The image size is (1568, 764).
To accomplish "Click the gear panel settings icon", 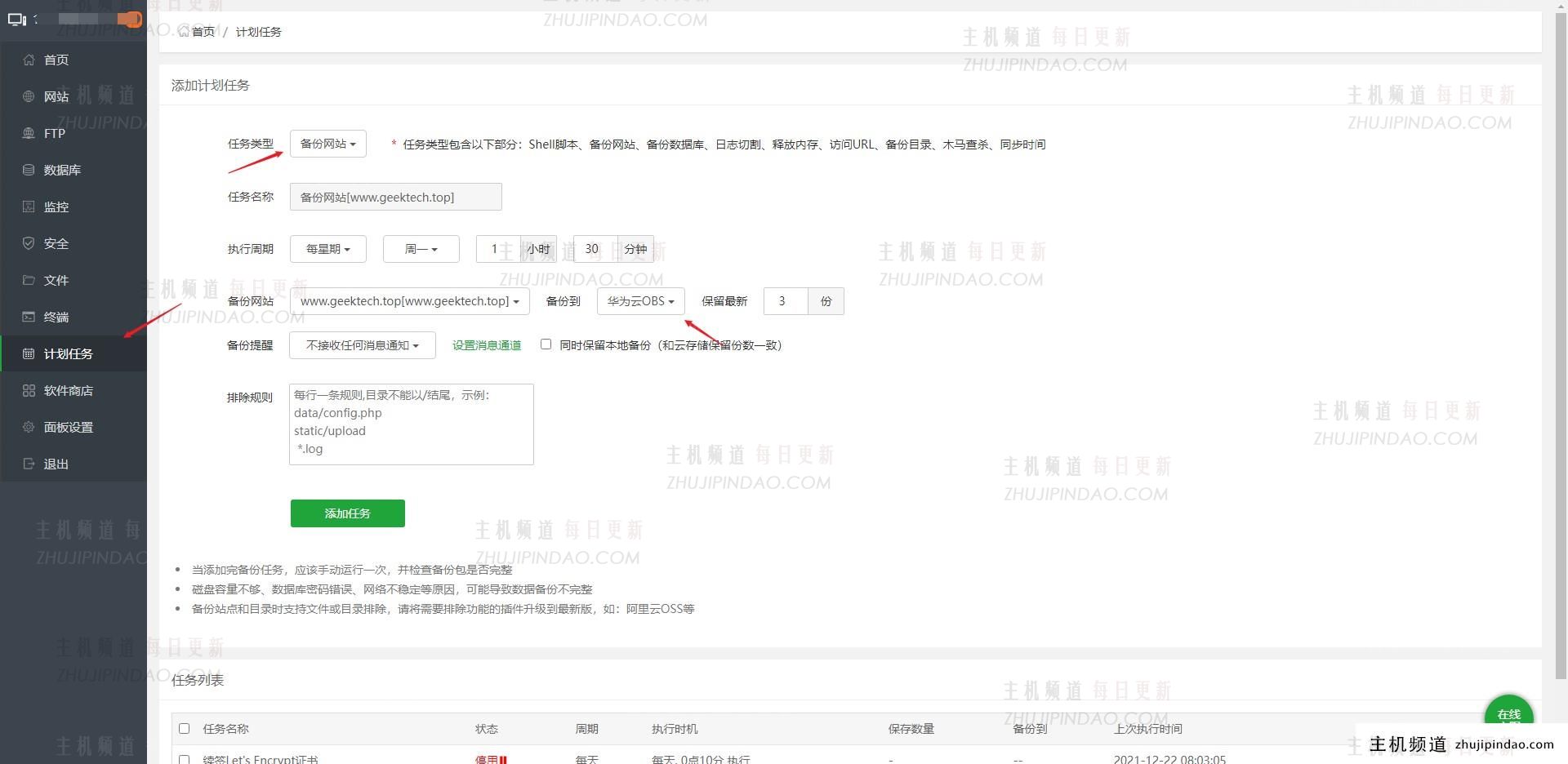I will click(x=29, y=427).
